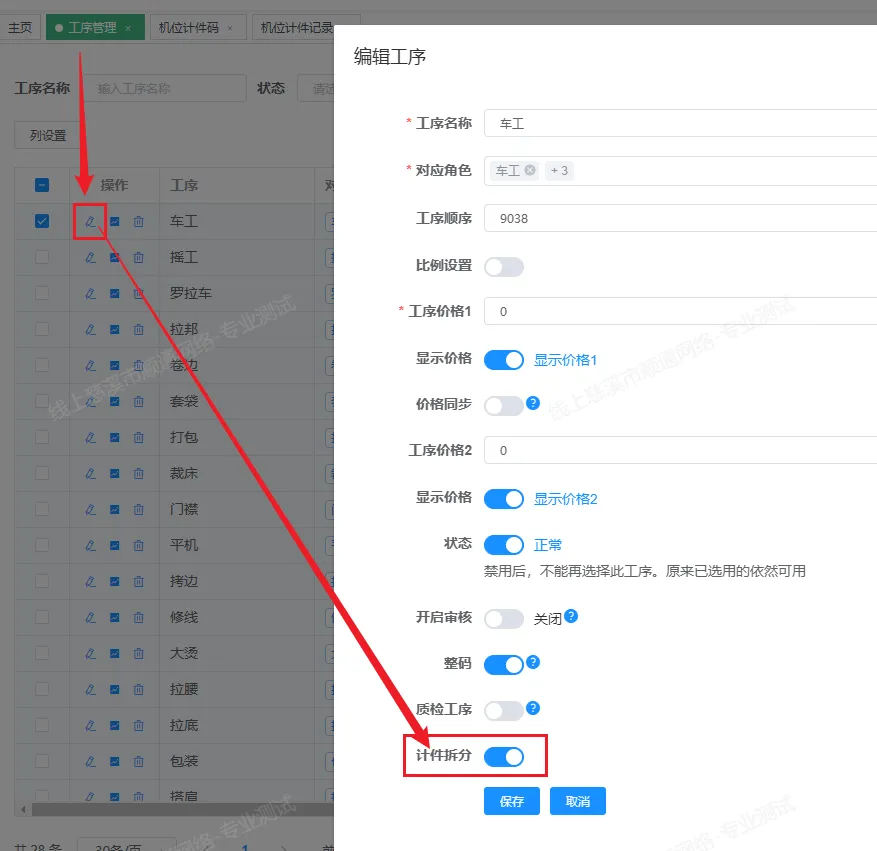Click the trash icon for 大烫 row
This screenshot has width=877, height=851.
(138, 653)
